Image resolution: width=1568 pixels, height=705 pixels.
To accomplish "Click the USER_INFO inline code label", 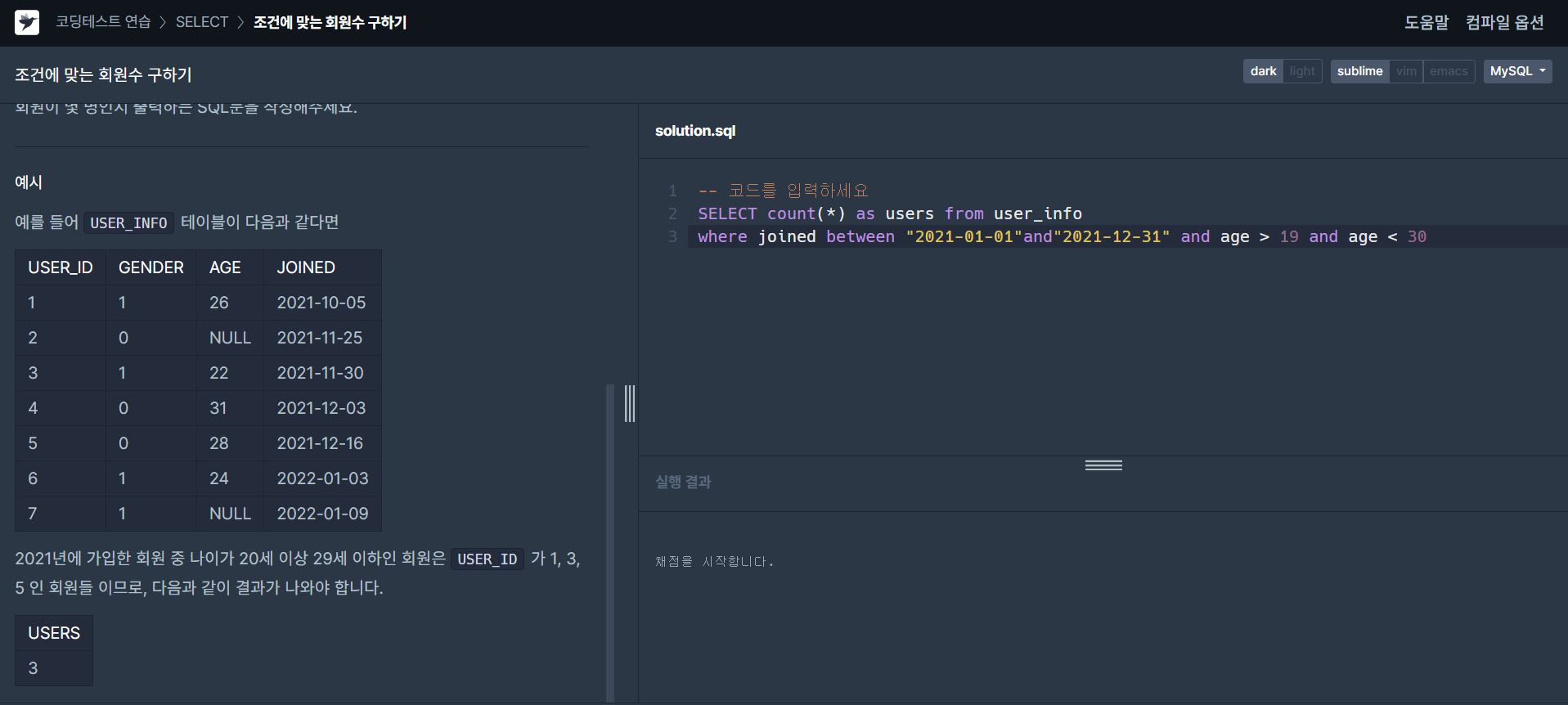I will click(x=128, y=222).
